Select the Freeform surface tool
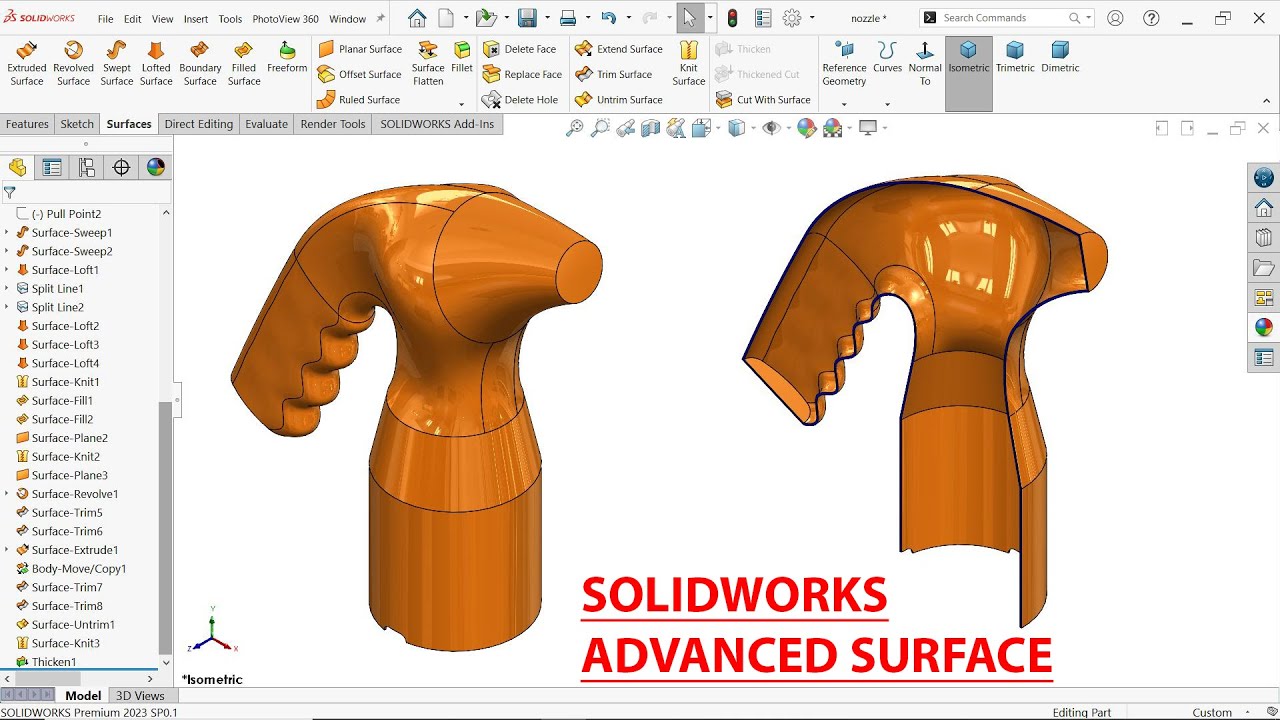Viewport: 1280px width, 720px height. (287, 57)
